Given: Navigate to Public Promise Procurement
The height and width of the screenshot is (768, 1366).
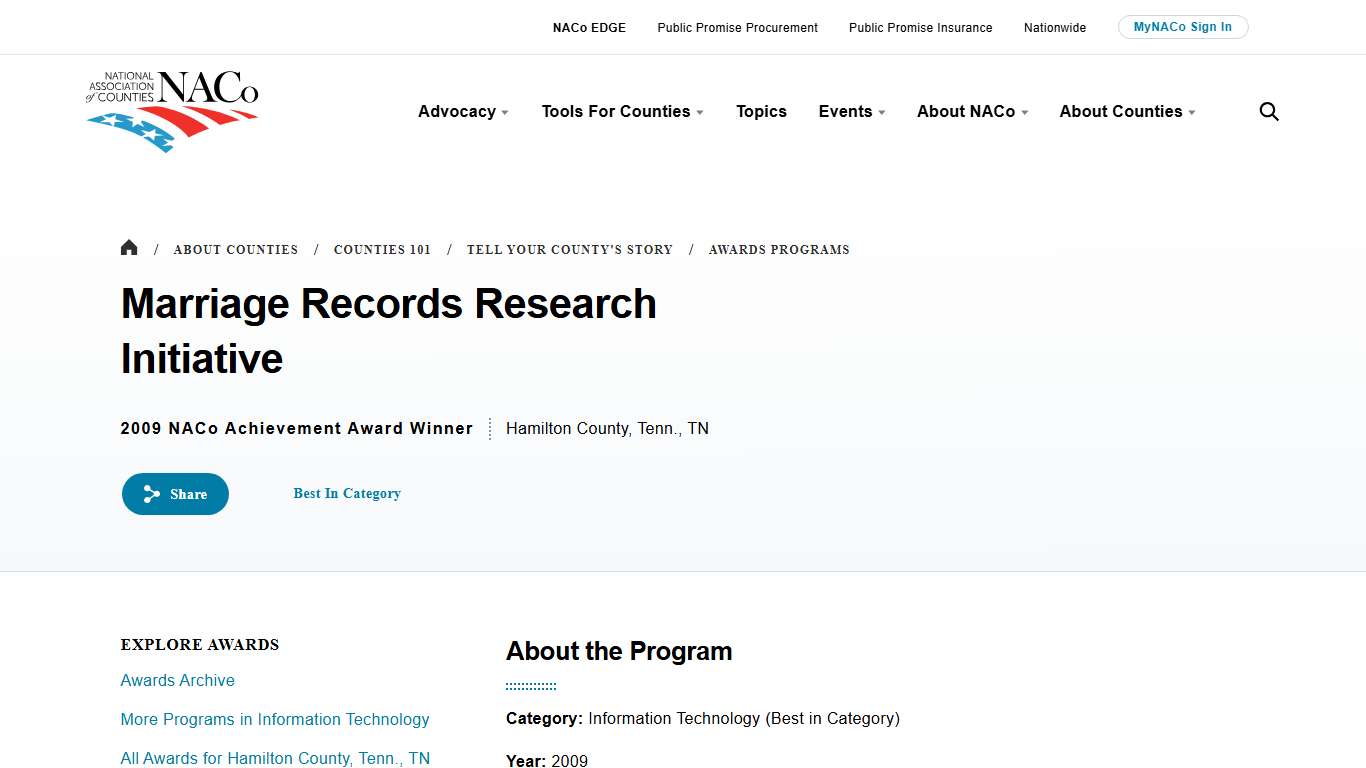Looking at the screenshot, I should click(x=737, y=27).
